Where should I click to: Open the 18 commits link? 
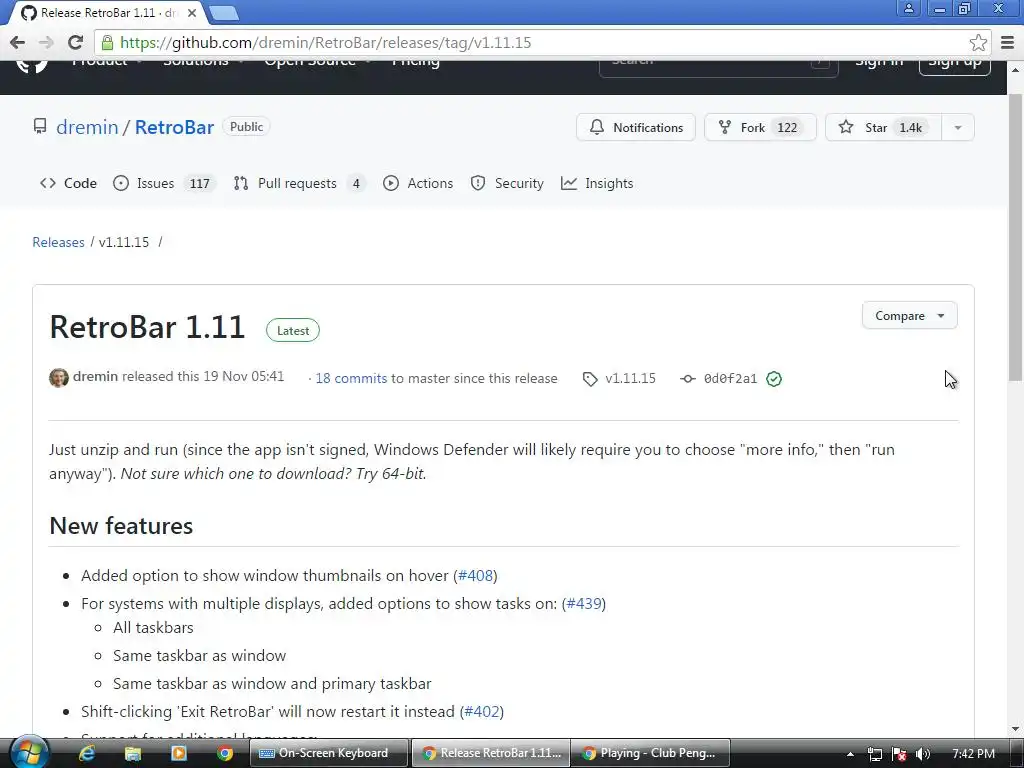point(351,378)
